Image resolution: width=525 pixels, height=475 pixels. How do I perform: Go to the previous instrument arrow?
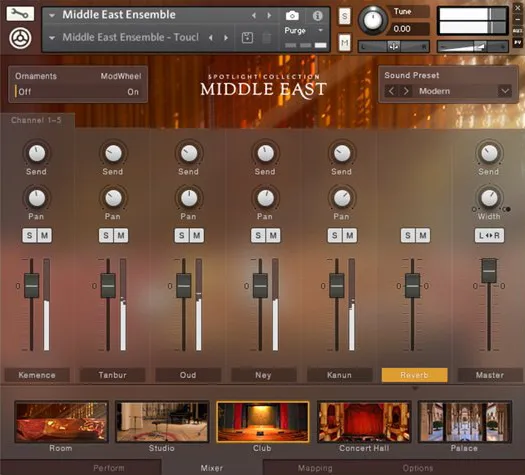click(x=254, y=15)
